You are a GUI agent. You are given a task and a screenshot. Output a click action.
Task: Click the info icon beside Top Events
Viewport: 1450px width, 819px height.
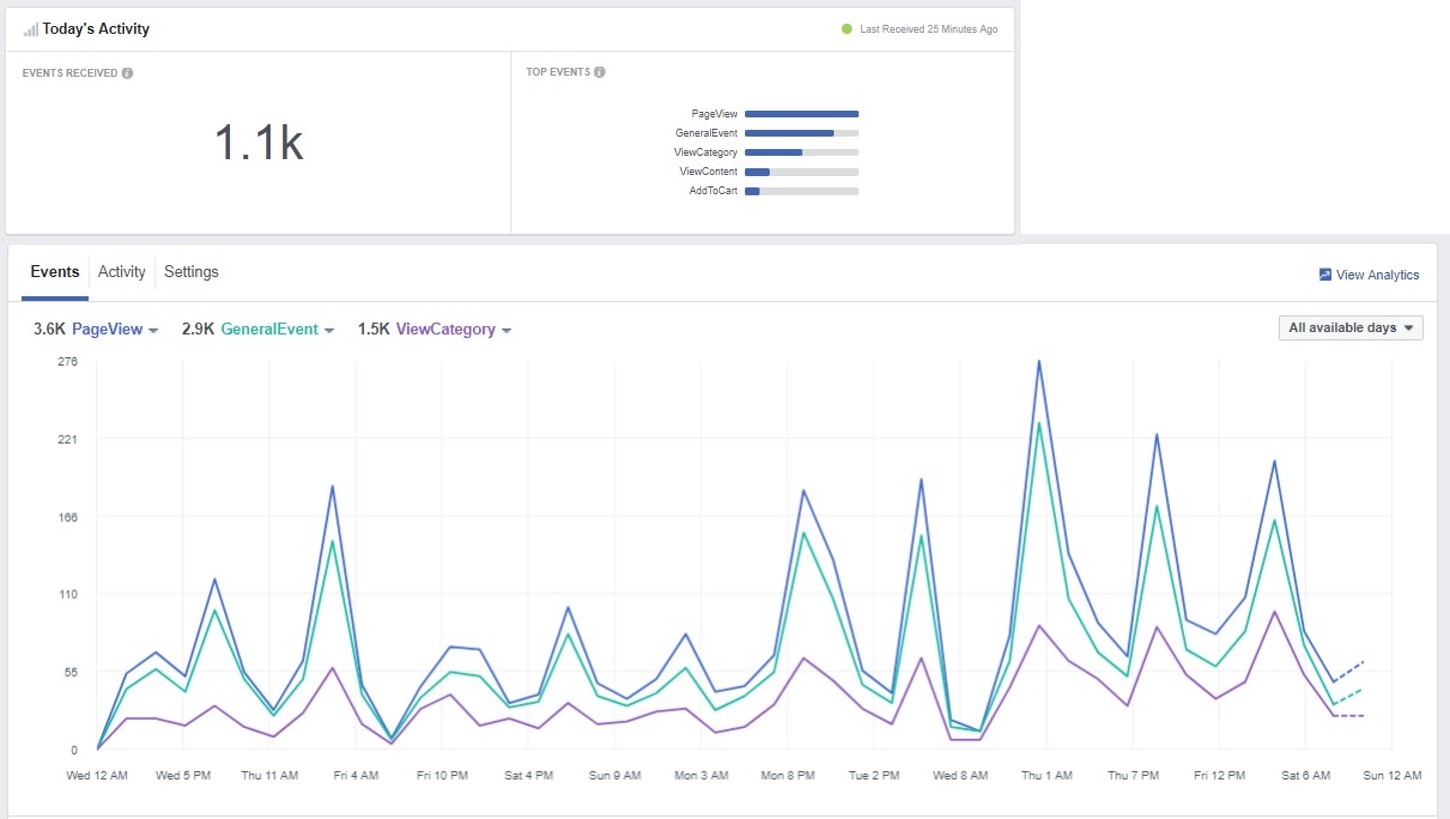pyautogui.click(x=599, y=72)
